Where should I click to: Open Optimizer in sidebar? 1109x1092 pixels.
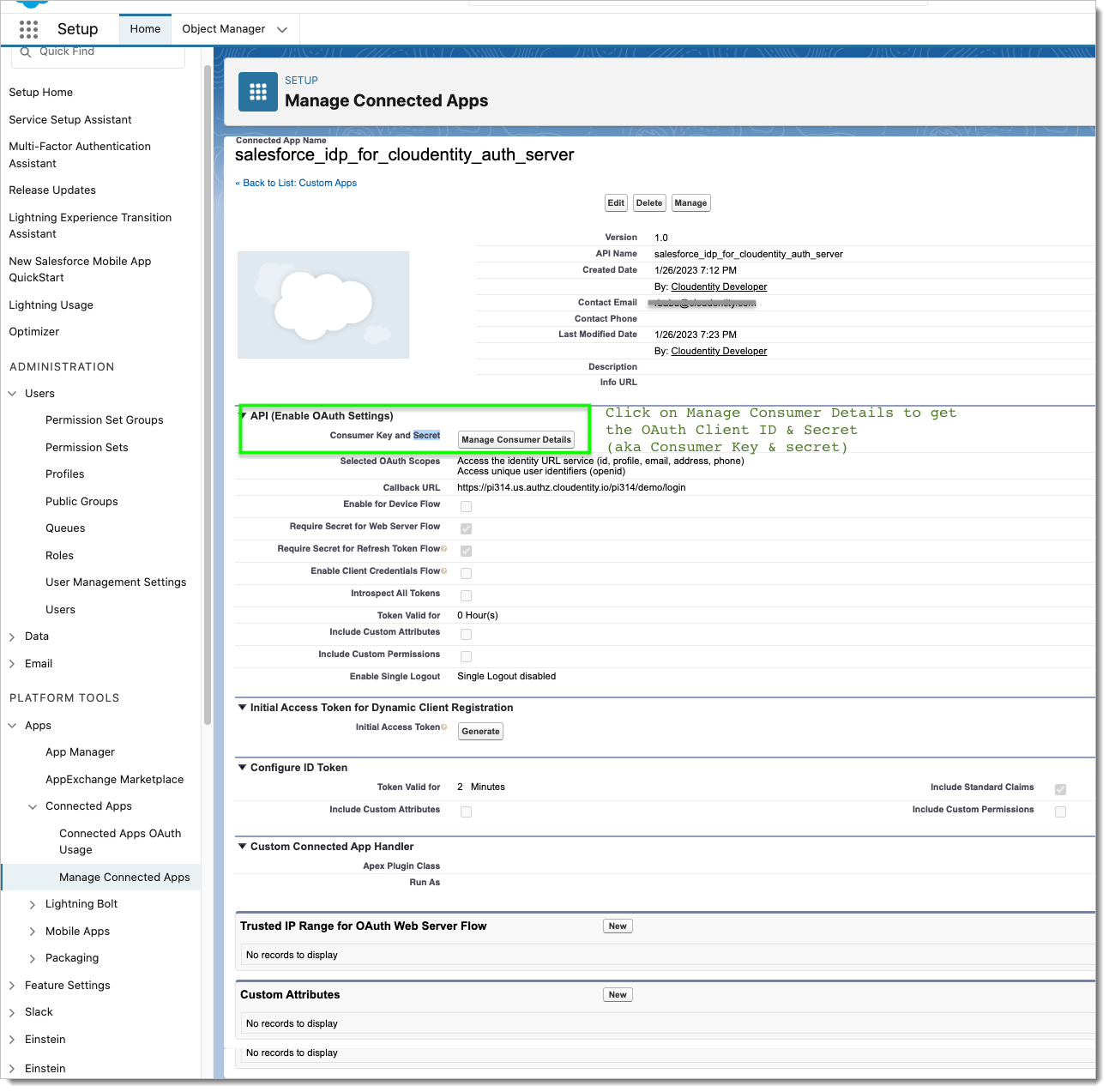point(34,332)
